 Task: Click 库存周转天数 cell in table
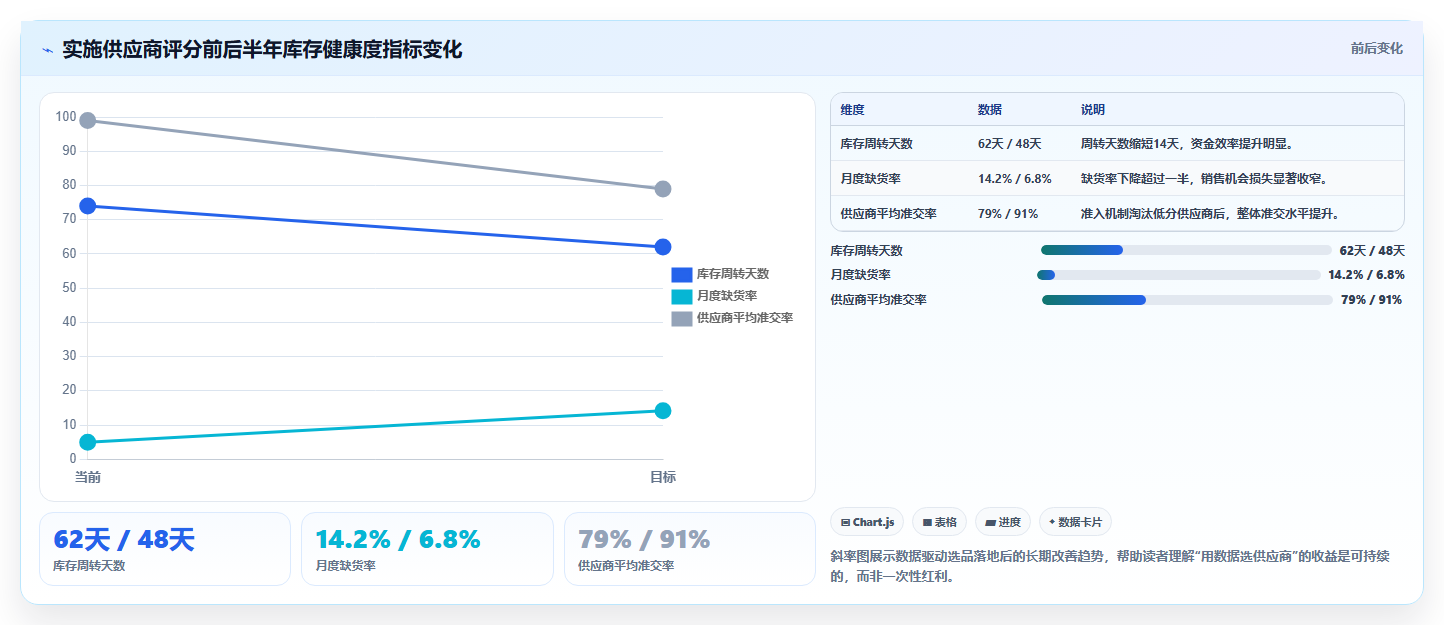(x=877, y=144)
